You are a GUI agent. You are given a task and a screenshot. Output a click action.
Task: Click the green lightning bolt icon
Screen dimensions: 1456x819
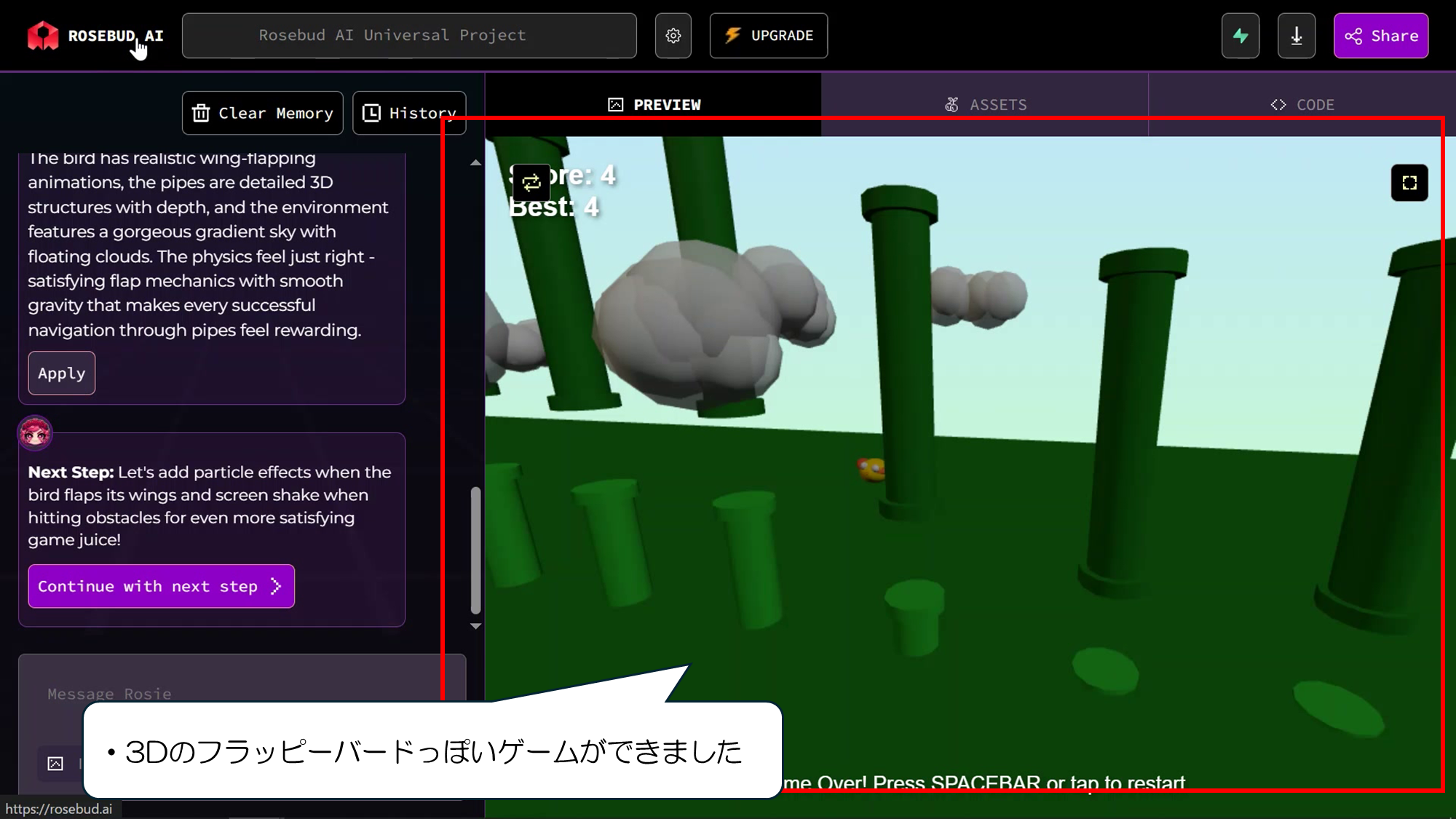[x=1241, y=36]
